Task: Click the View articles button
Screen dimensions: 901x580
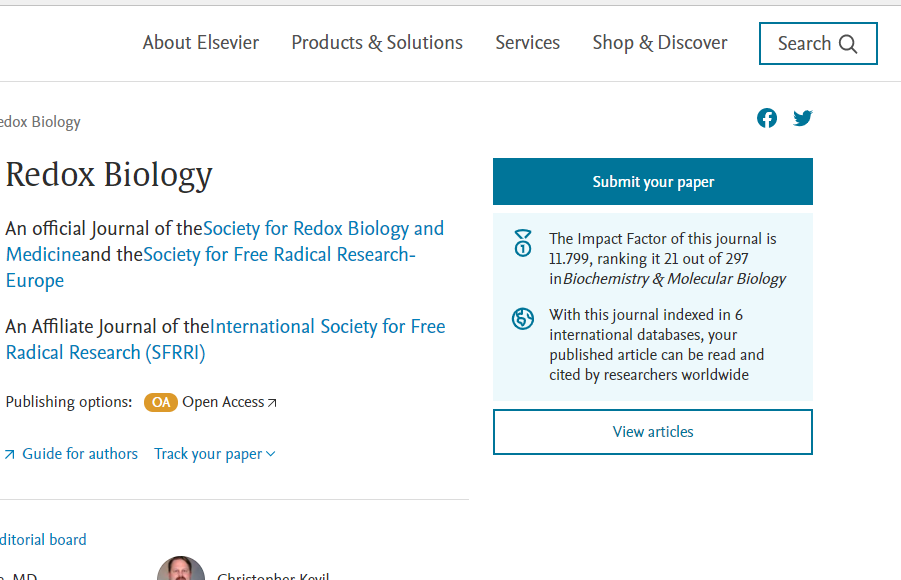Action: (652, 432)
